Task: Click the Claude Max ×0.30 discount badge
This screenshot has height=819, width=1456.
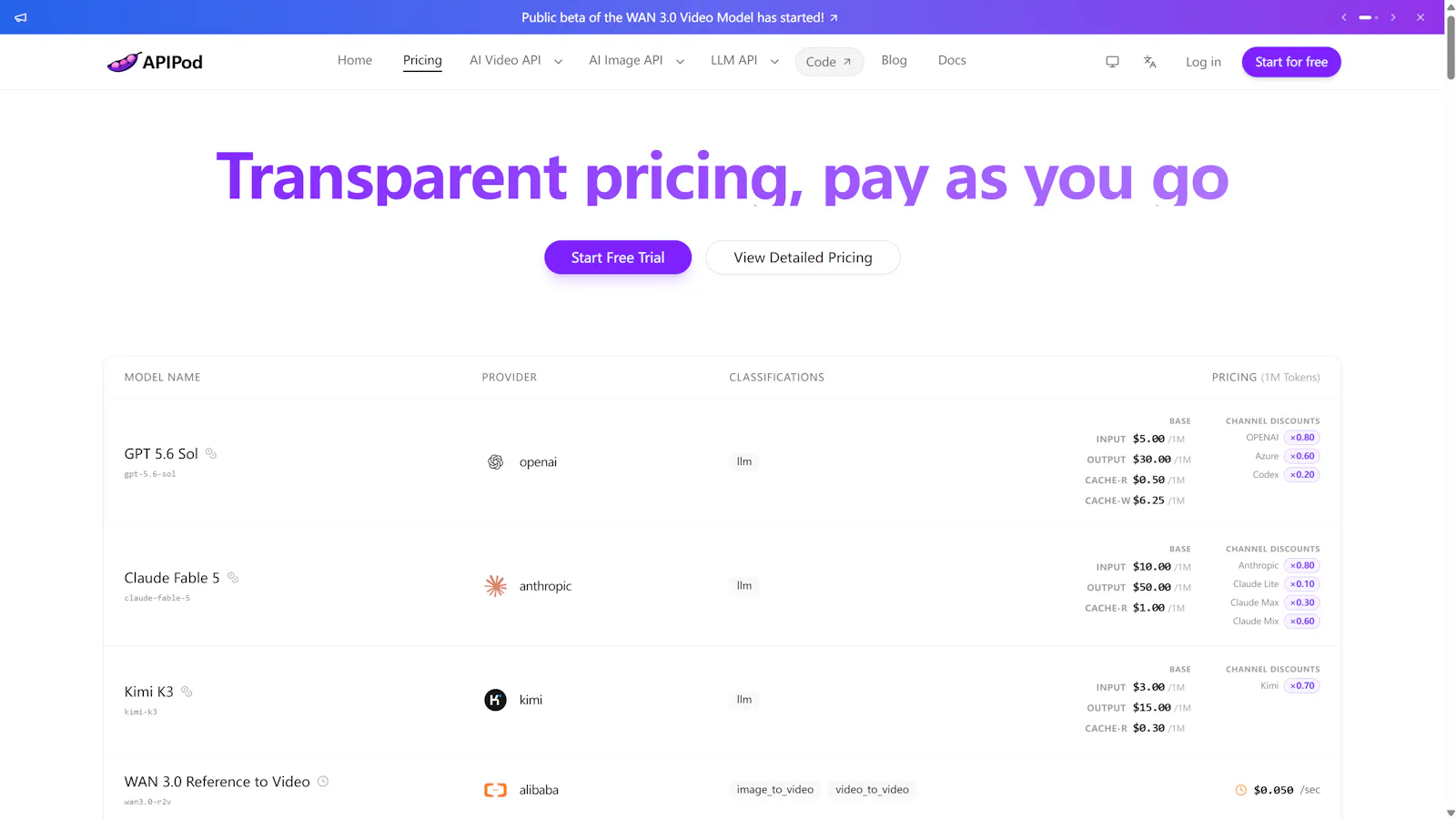Action: click(1302, 602)
